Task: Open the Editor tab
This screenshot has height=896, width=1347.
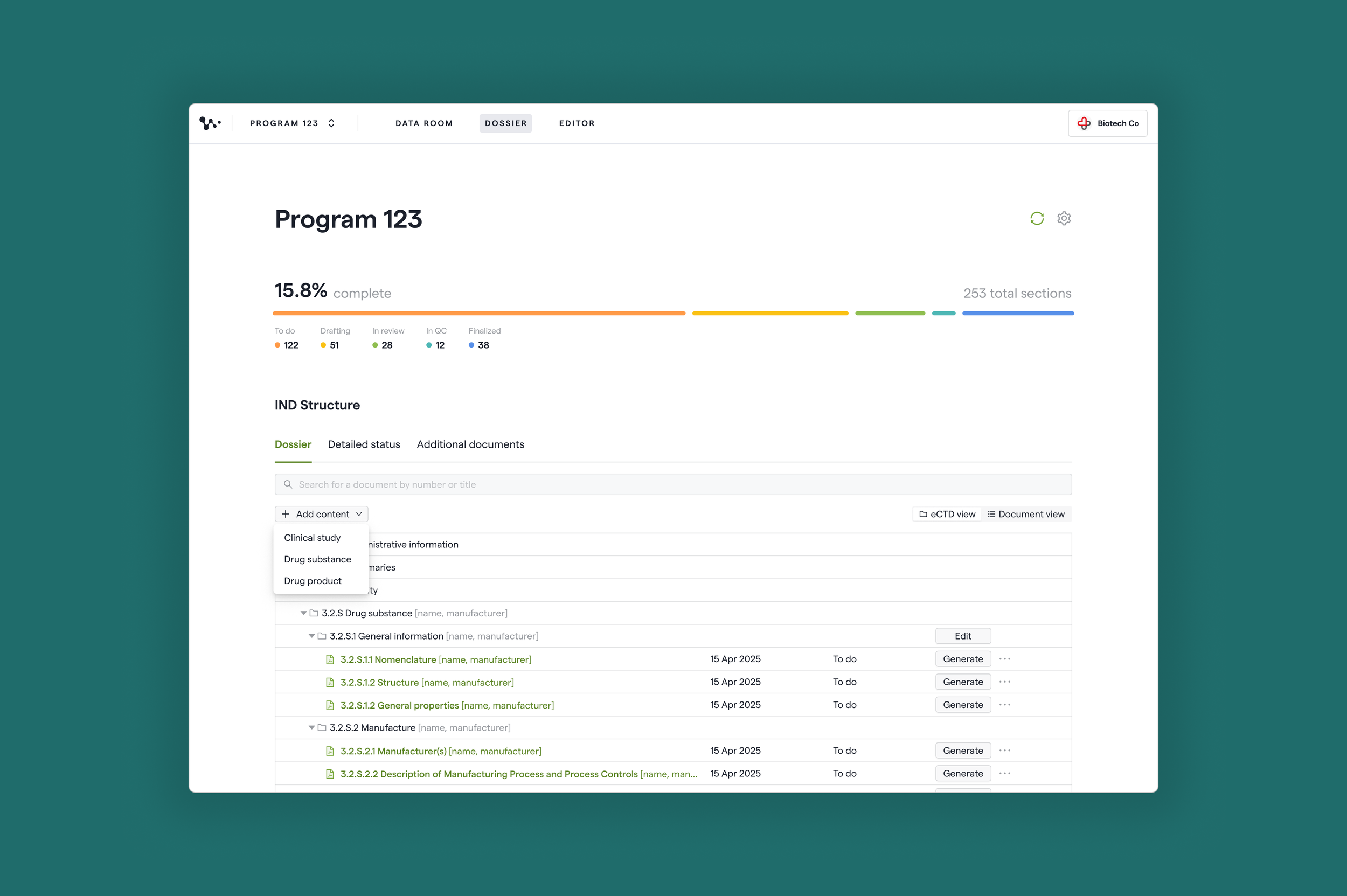Action: click(577, 123)
